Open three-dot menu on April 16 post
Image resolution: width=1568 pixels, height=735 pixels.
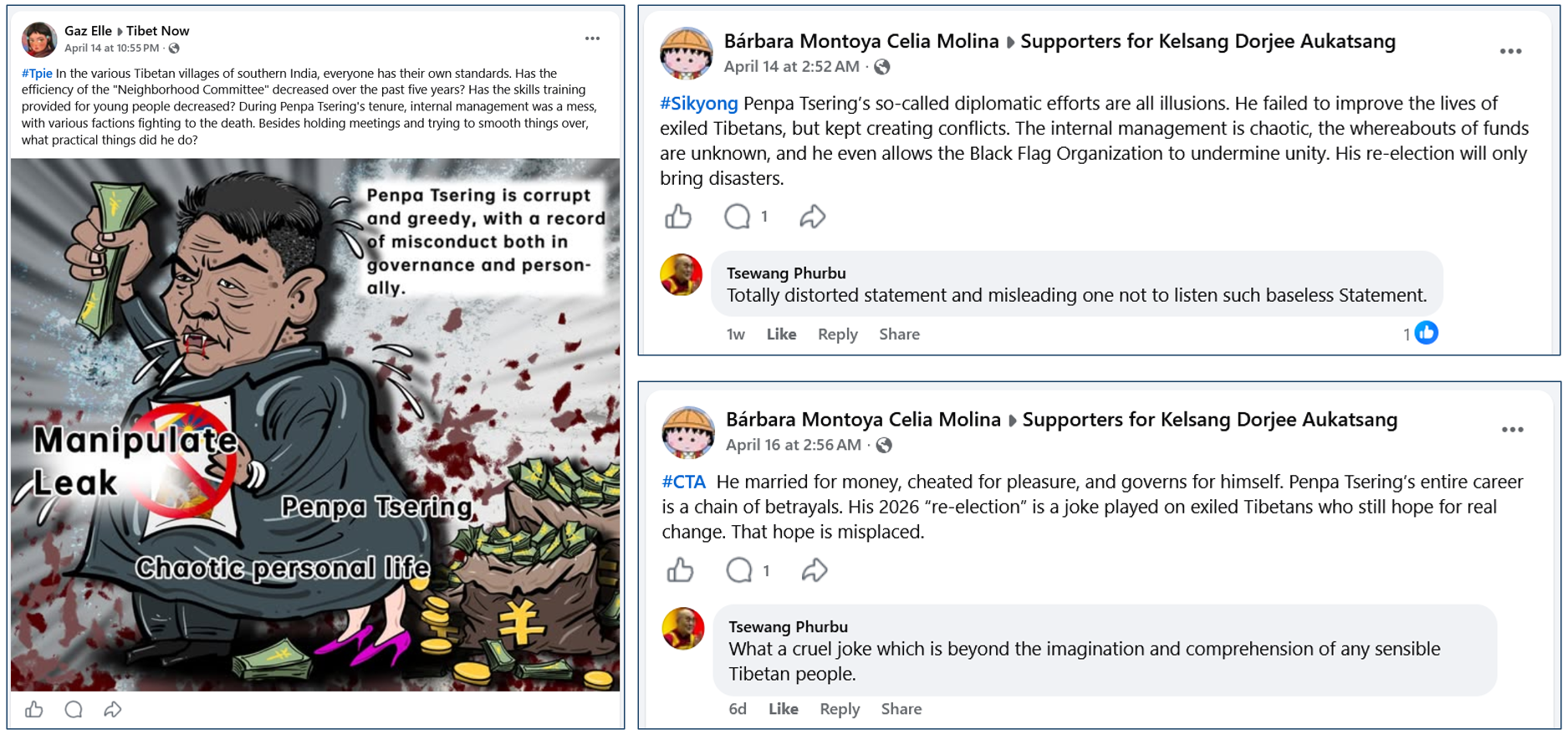(x=1512, y=430)
